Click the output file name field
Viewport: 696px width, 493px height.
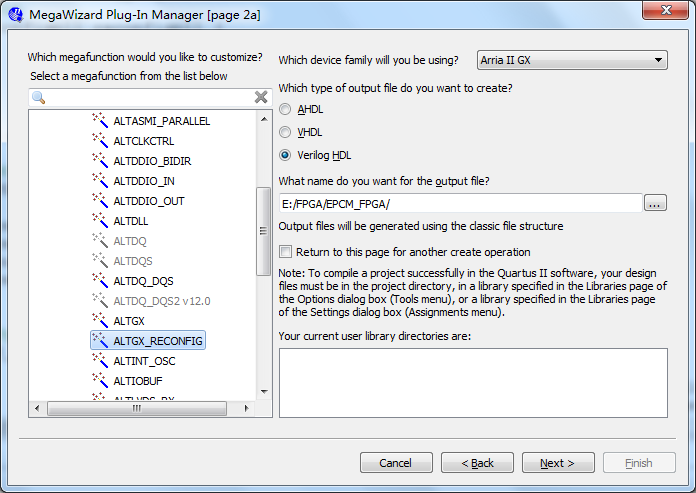[x=459, y=204]
